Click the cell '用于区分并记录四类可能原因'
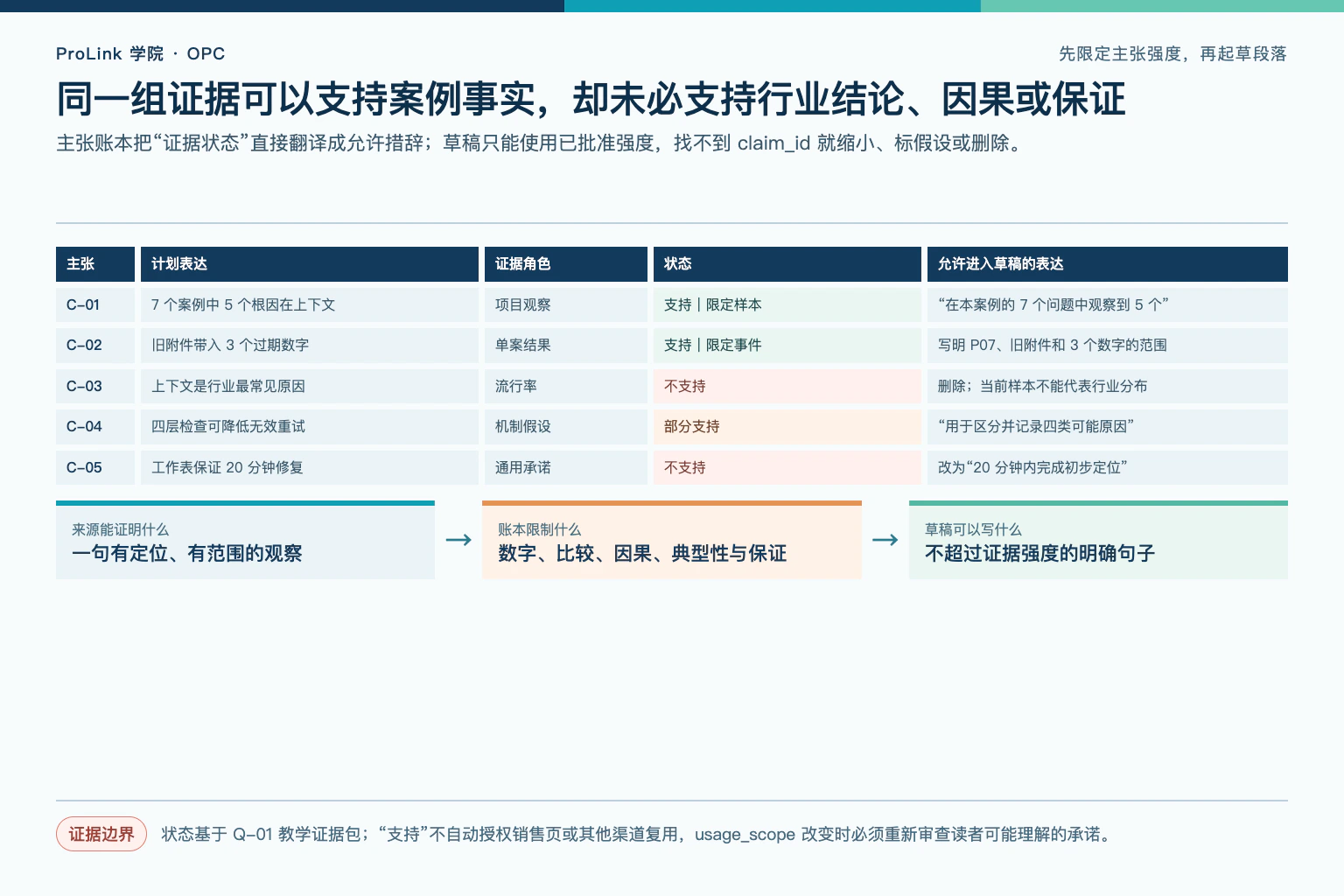The image size is (1344, 896). pyautogui.click(x=1108, y=426)
